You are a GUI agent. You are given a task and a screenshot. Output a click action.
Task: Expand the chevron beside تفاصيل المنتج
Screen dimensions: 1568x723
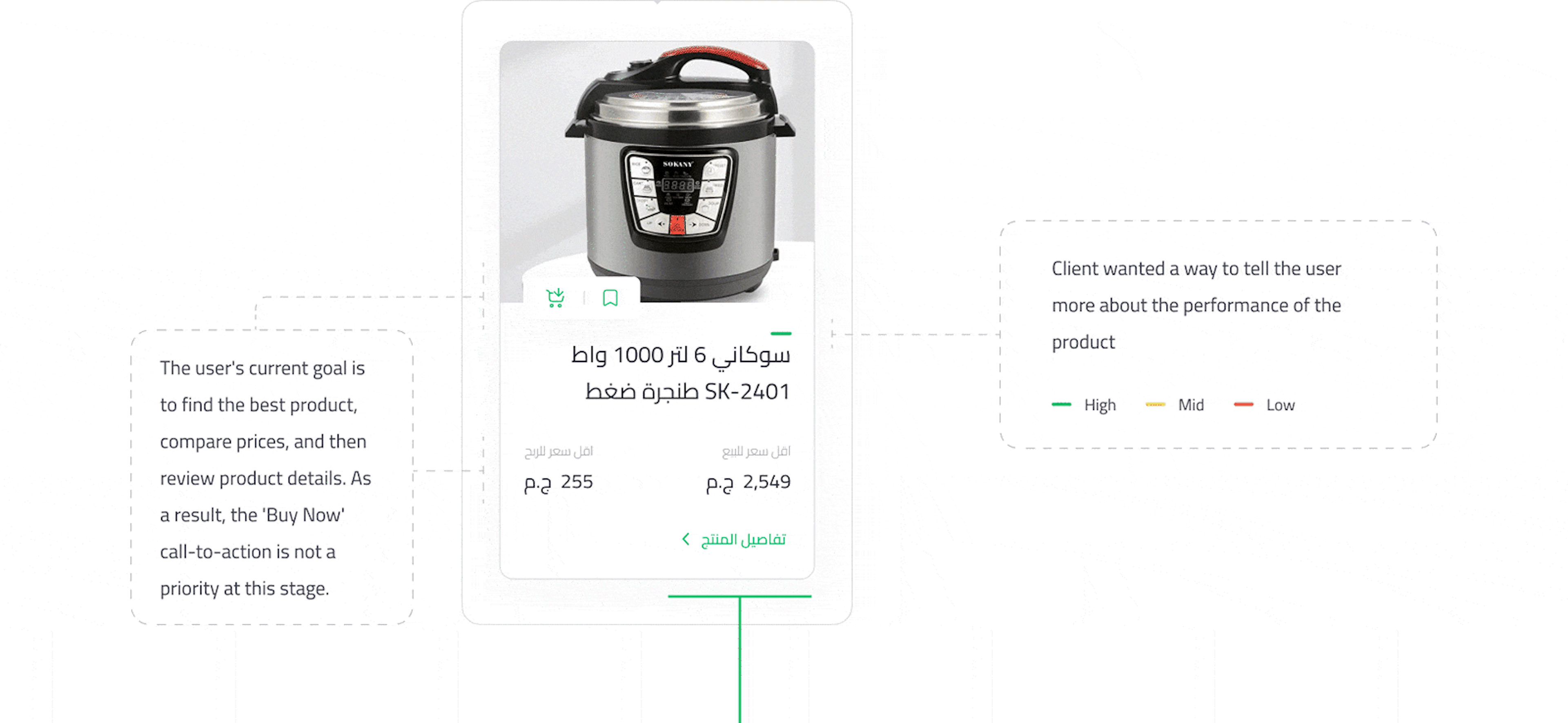pos(686,539)
